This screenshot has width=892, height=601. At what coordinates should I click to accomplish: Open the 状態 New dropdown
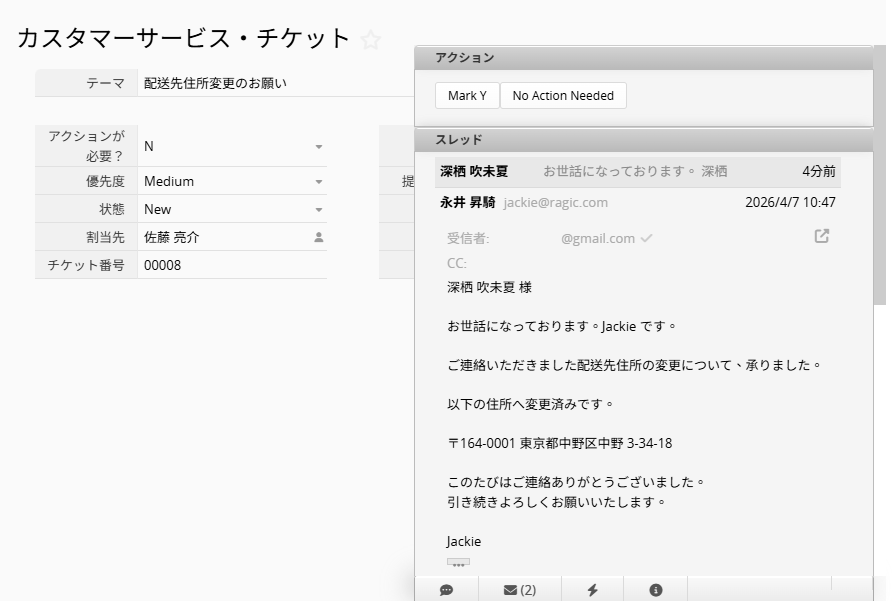click(x=319, y=210)
